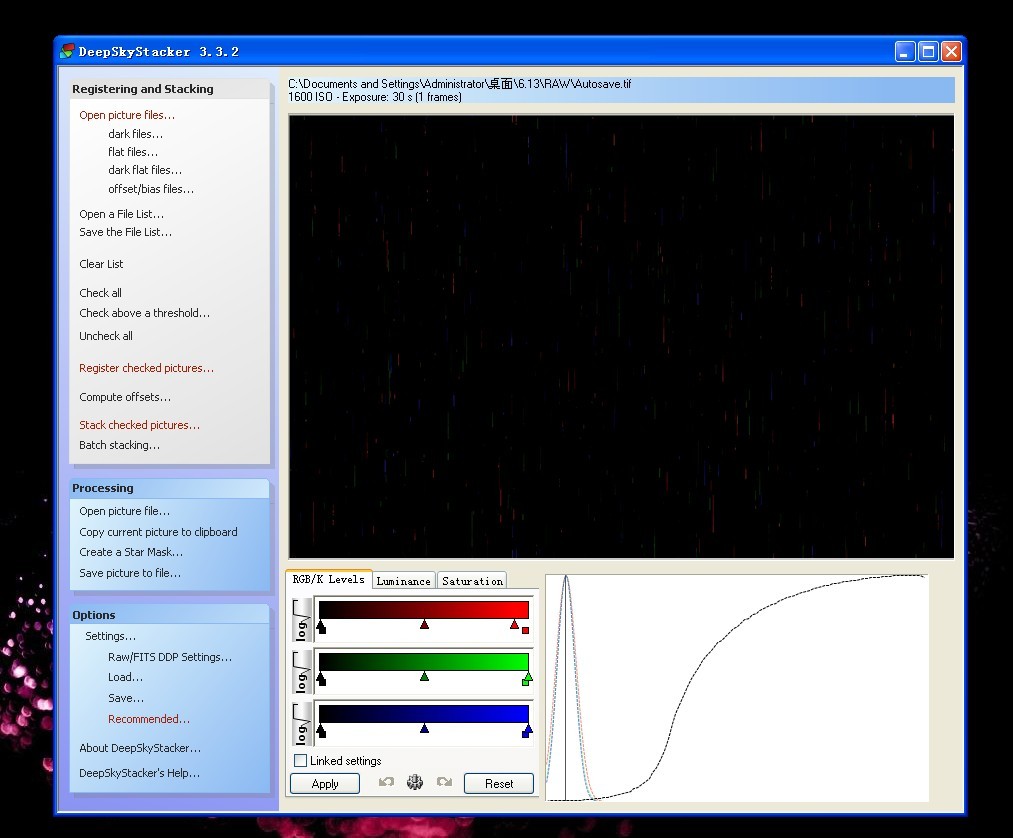Switch to the Luminance tab

coord(403,581)
